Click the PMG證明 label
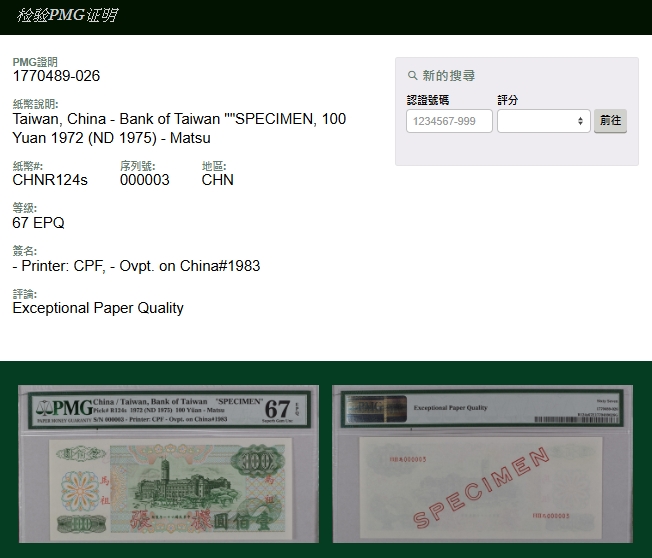 [x=35, y=62]
